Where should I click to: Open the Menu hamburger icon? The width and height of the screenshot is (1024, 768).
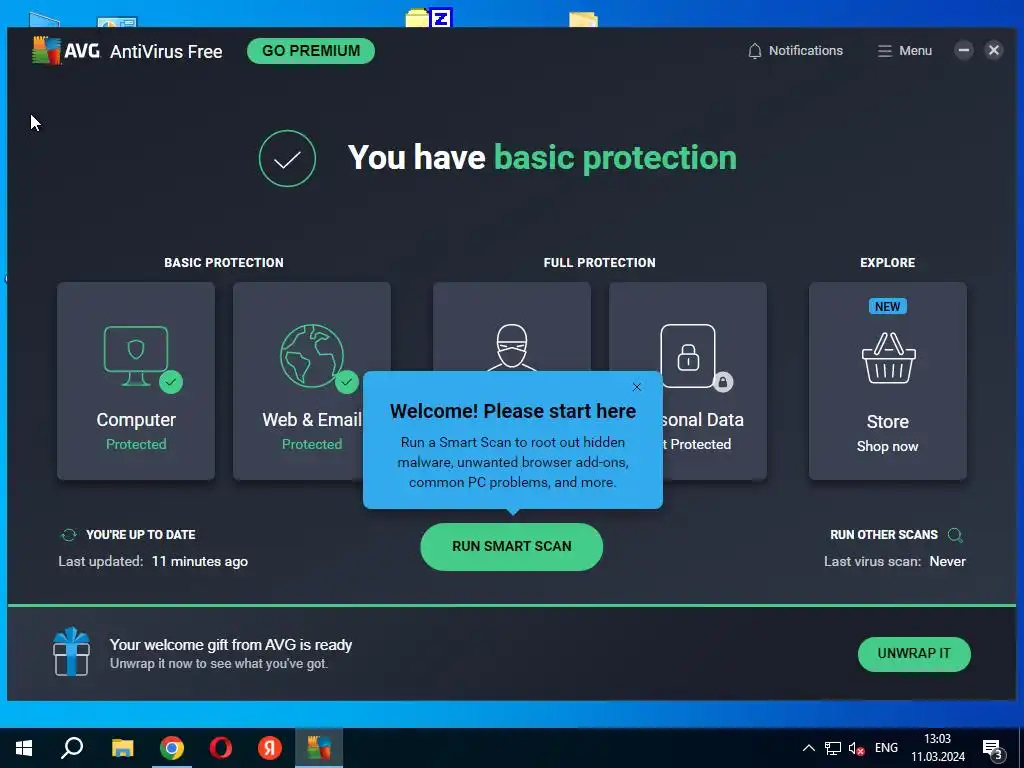point(884,51)
